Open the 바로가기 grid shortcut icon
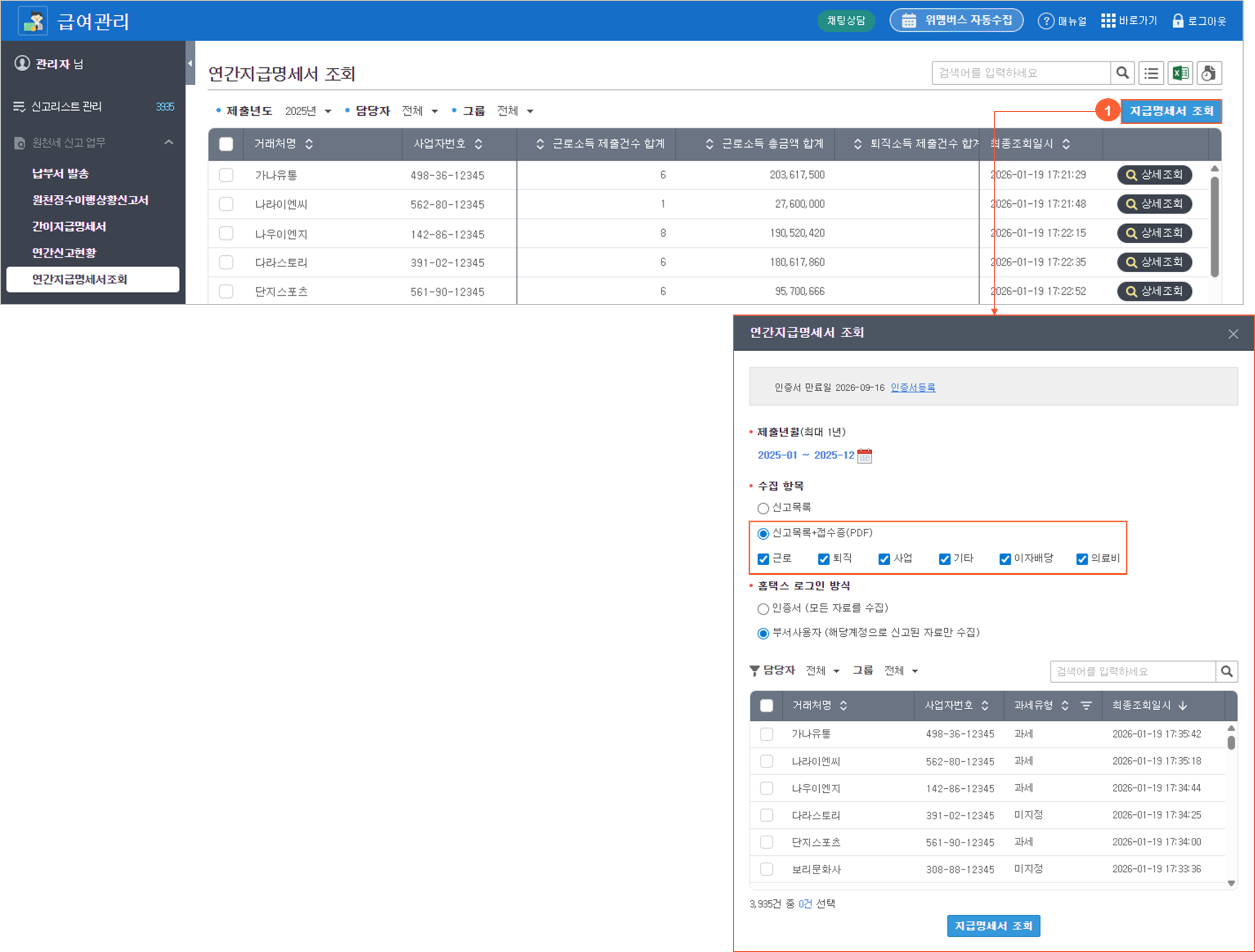Image resolution: width=1255 pixels, height=952 pixels. click(1108, 21)
